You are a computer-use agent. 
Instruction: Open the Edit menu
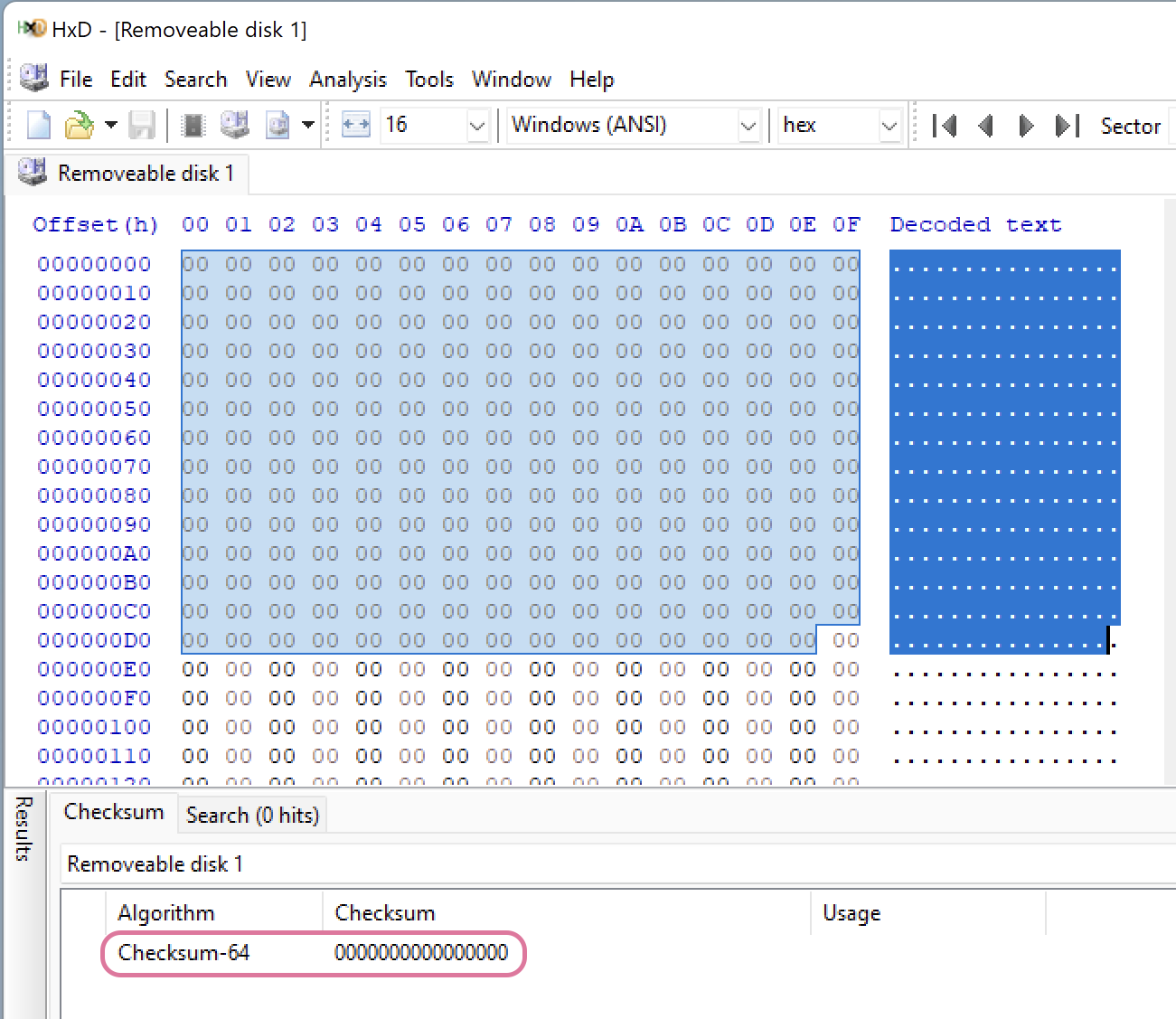coord(128,80)
